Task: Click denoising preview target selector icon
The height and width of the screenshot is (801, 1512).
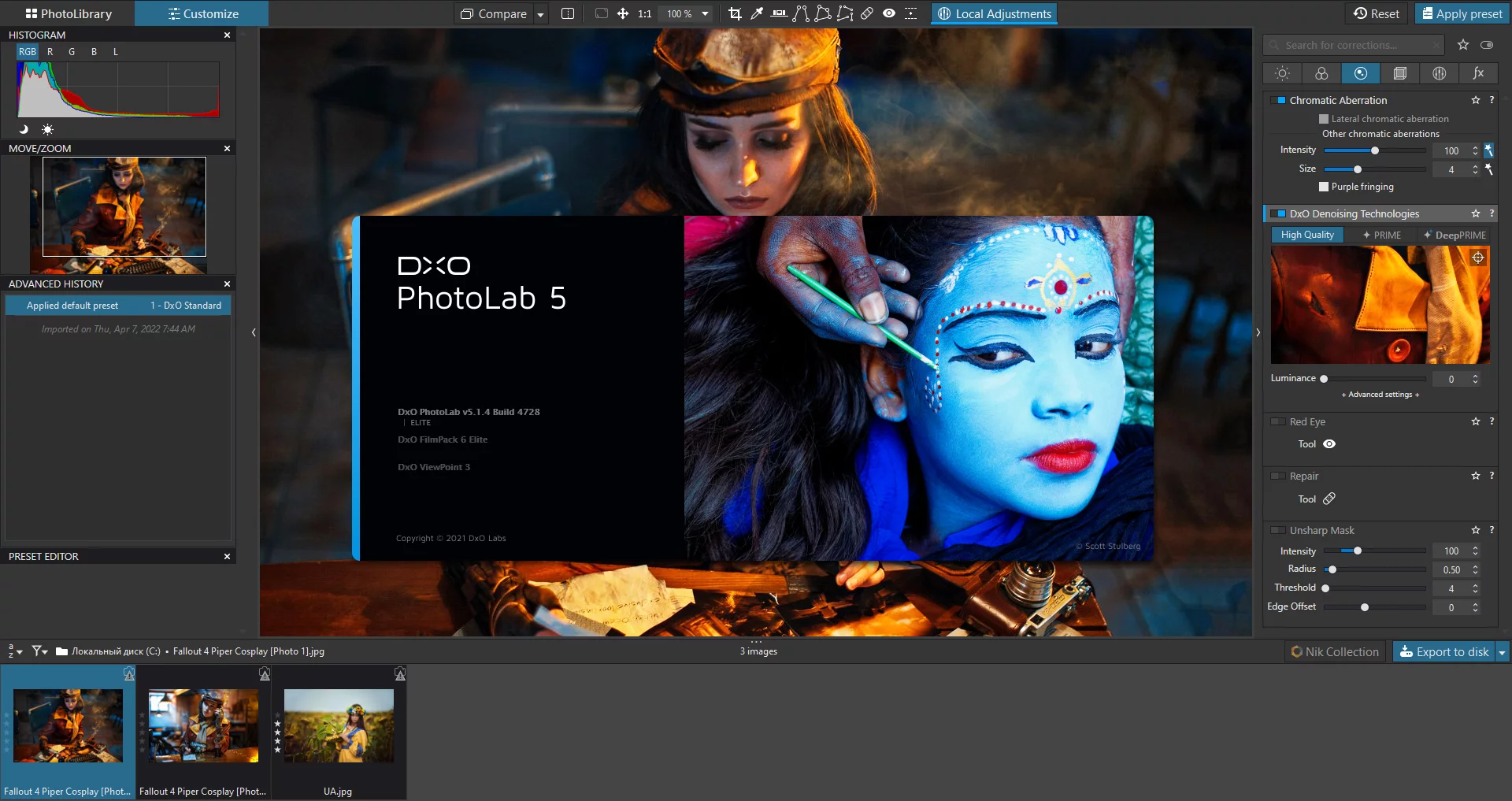Action: pyautogui.click(x=1478, y=258)
